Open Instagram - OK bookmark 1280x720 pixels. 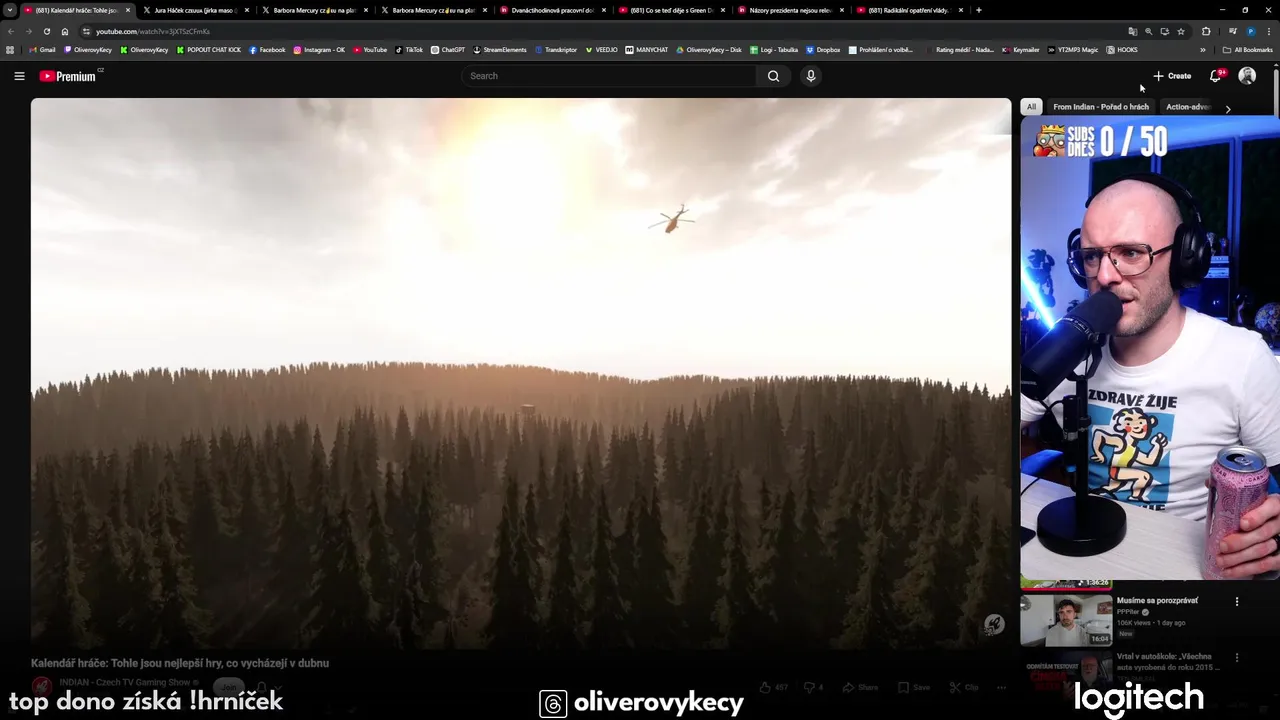319,50
